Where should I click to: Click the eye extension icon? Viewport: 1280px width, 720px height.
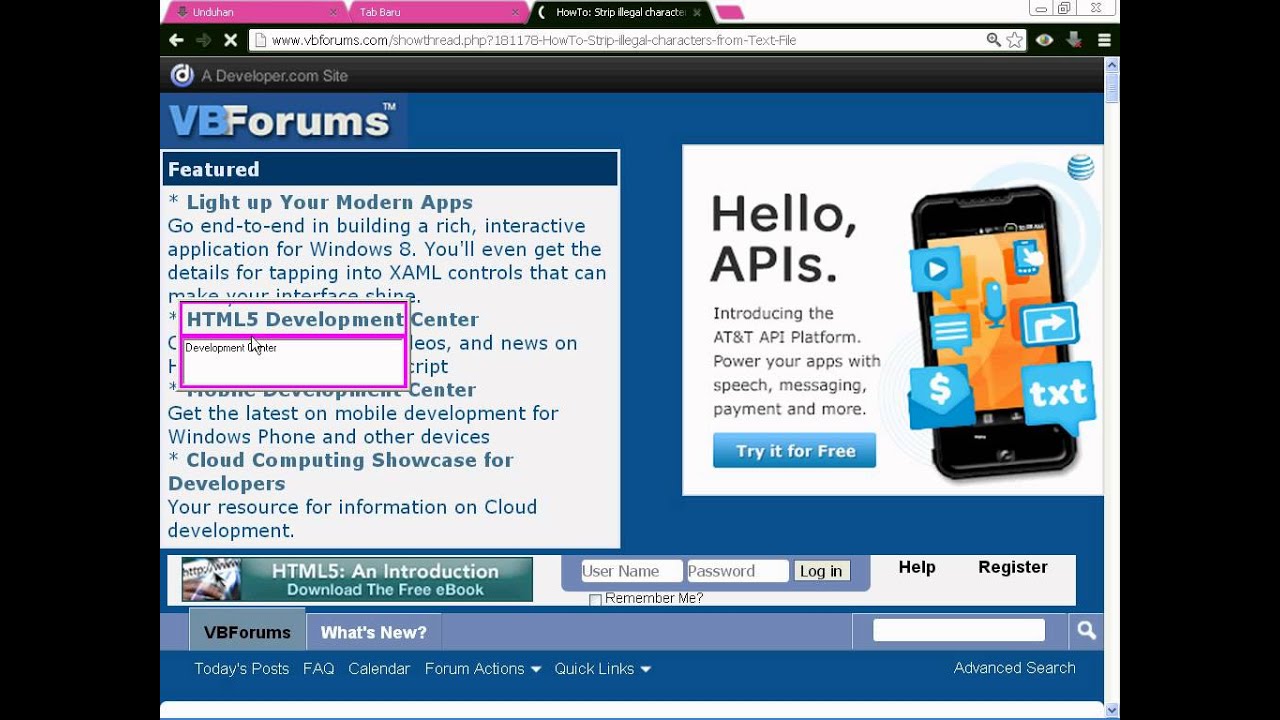(1045, 40)
